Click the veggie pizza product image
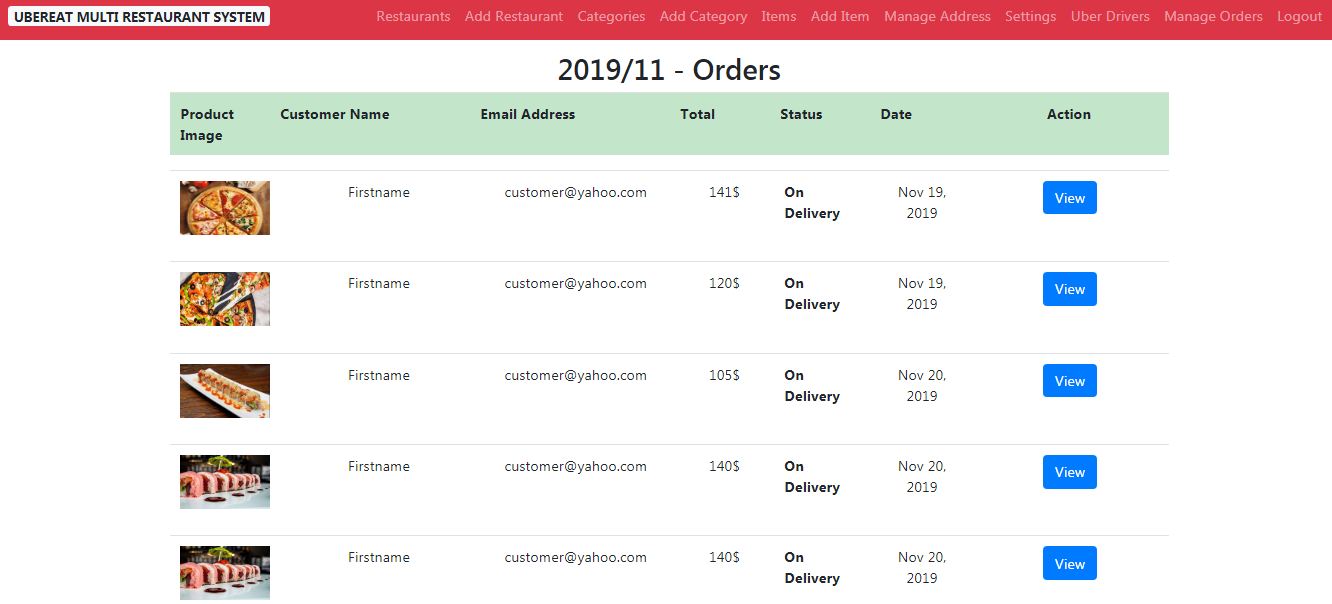Screen dimensions: 1332x604 [225, 299]
